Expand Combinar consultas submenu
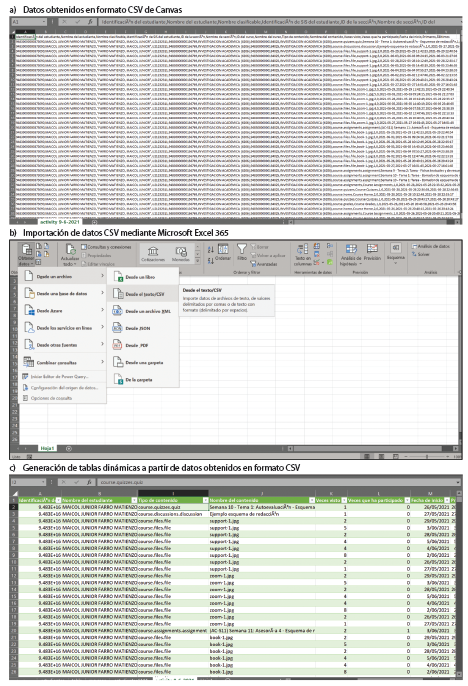This screenshot has height=686, width=468. (64, 363)
